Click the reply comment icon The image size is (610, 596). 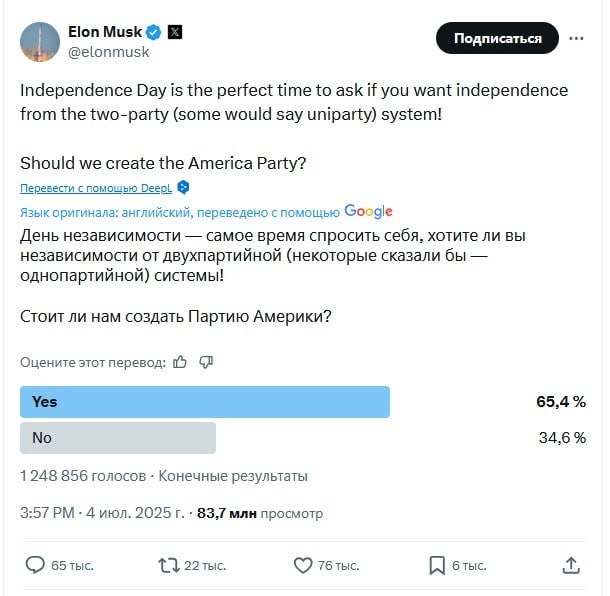[x=35, y=565]
